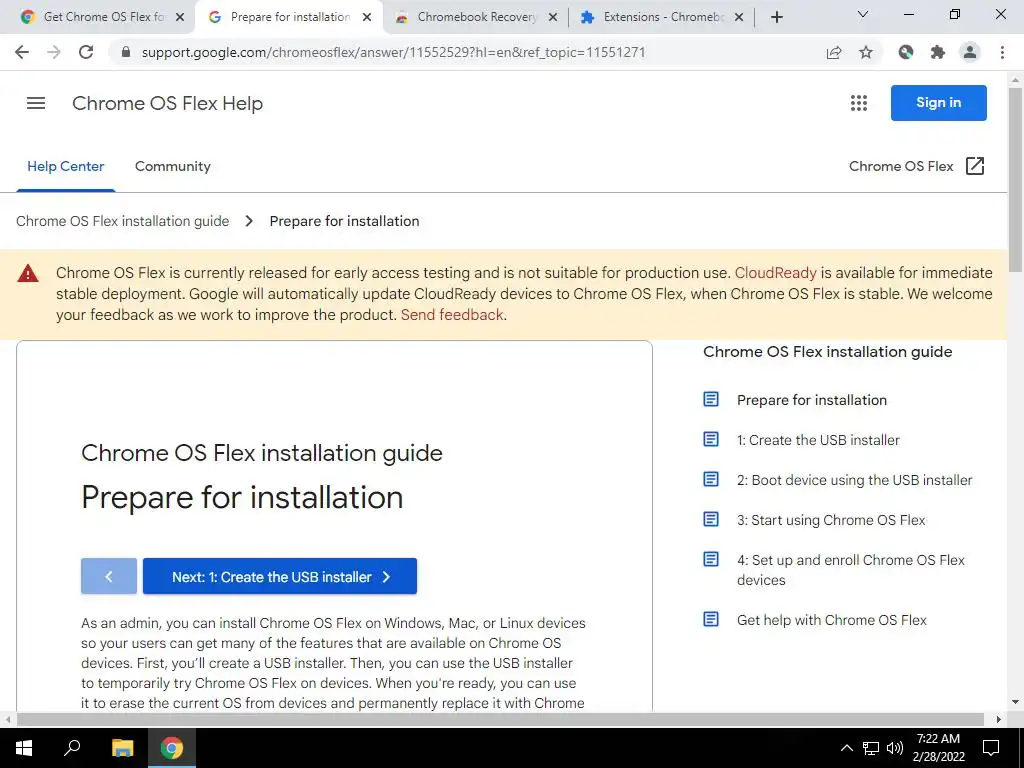
Task: Click the previous page chevron button
Action: pyautogui.click(x=109, y=576)
